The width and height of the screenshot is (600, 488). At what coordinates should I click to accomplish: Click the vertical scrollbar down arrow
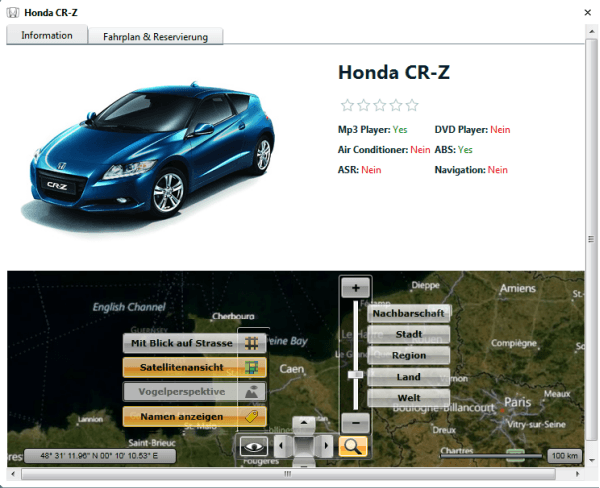592,460
